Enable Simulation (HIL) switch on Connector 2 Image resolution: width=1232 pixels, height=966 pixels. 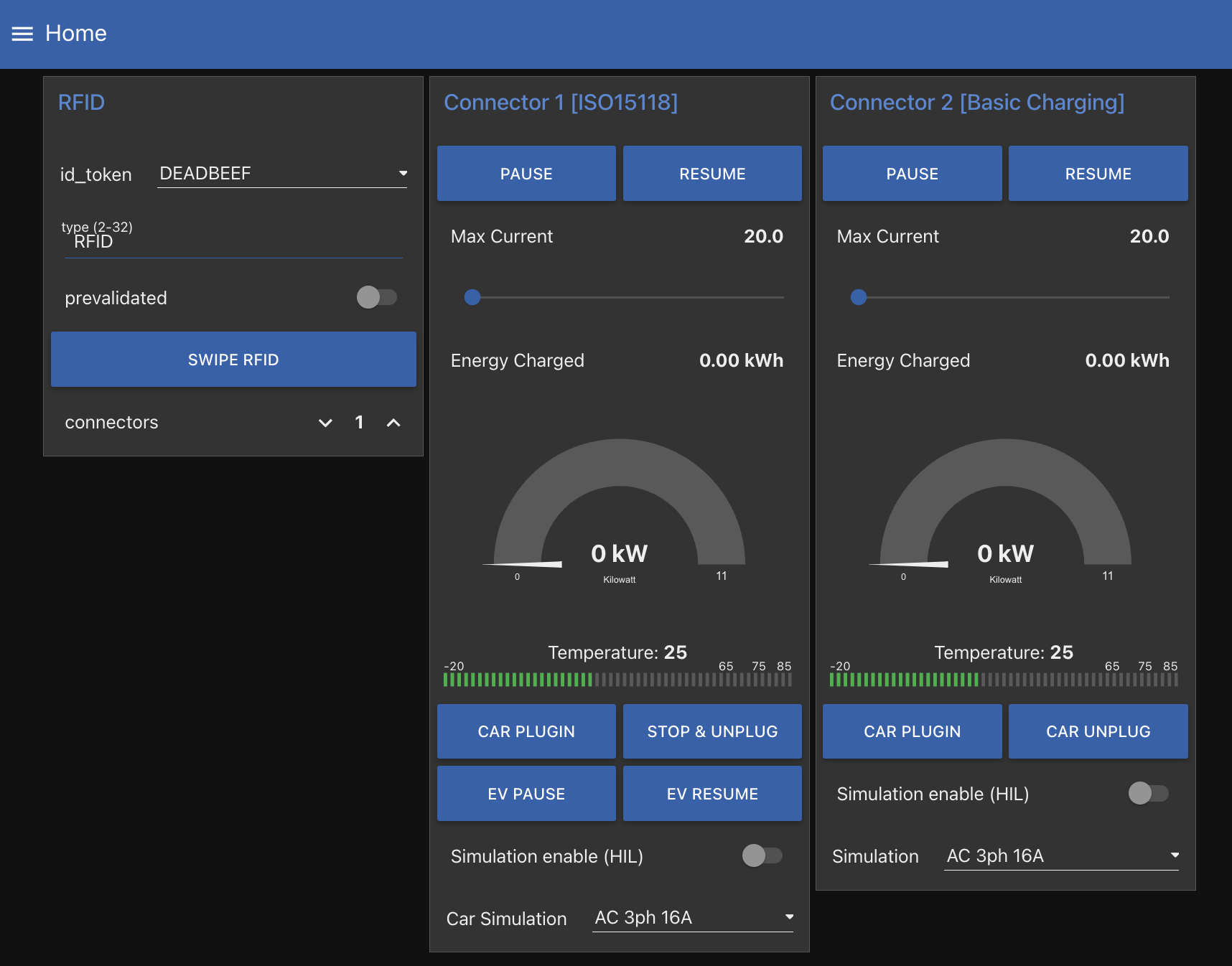click(1149, 793)
